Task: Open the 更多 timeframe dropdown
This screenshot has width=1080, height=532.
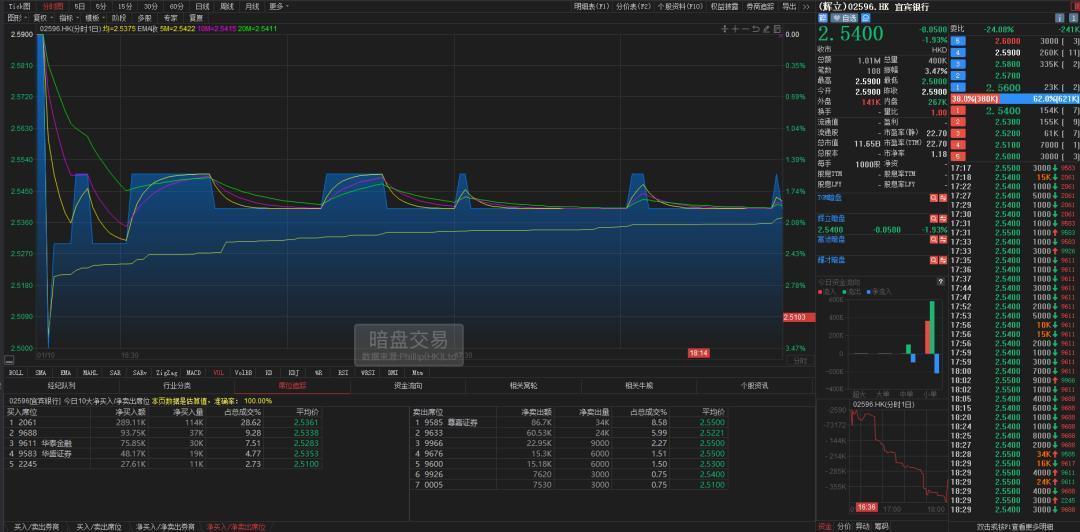Action: (279, 6)
